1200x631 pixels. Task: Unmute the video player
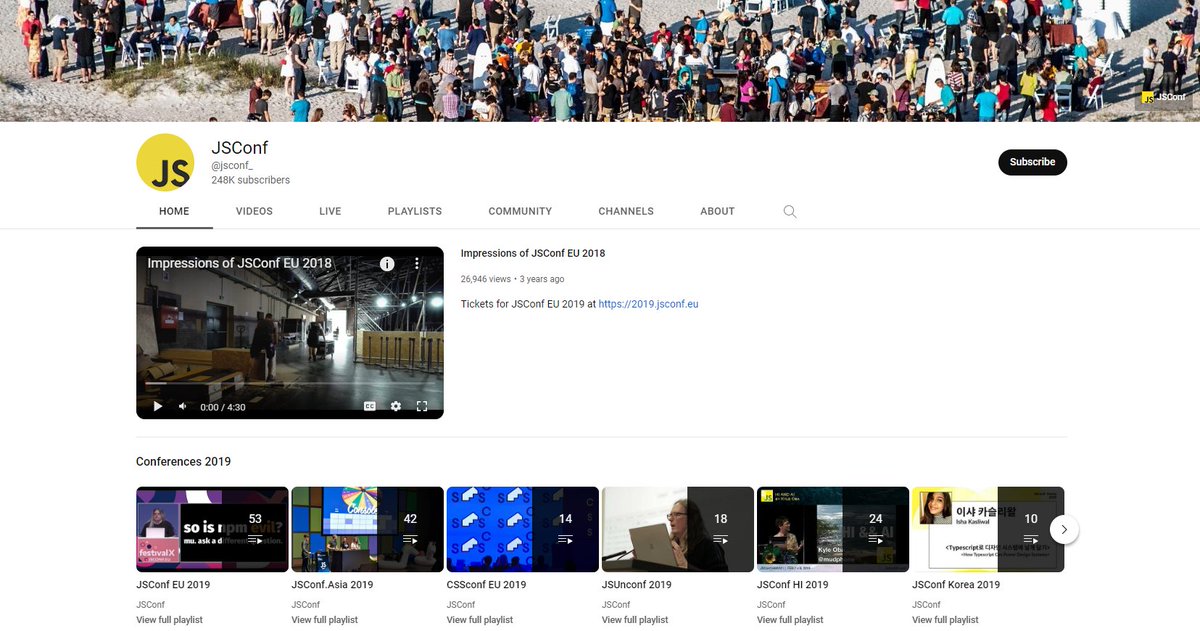pyautogui.click(x=182, y=406)
